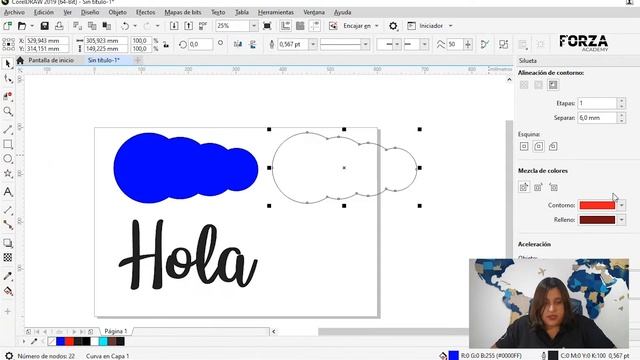Select the Freehand drawing tool
Viewport: 640px width, 360px height.
[x=8, y=129]
